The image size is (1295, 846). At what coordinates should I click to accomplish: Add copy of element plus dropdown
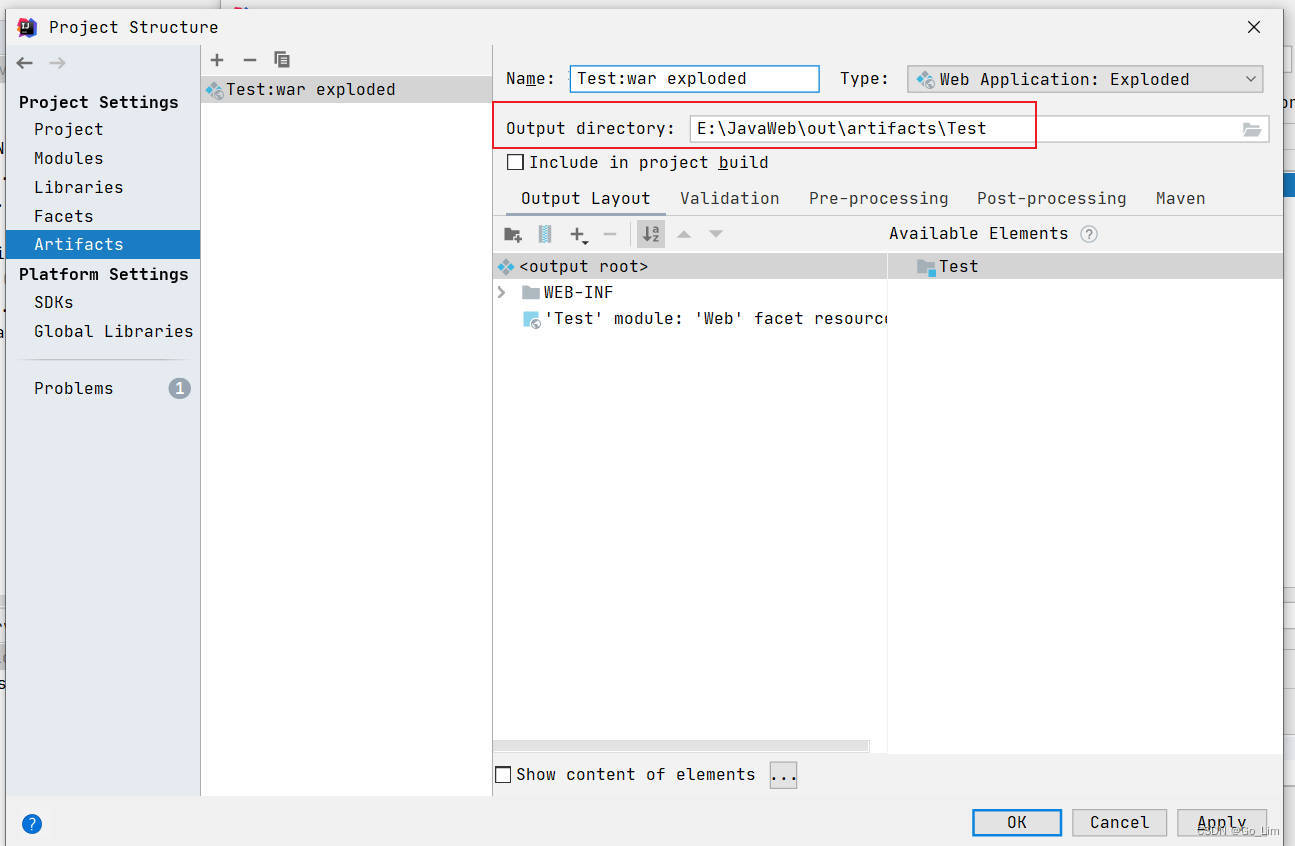(579, 234)
